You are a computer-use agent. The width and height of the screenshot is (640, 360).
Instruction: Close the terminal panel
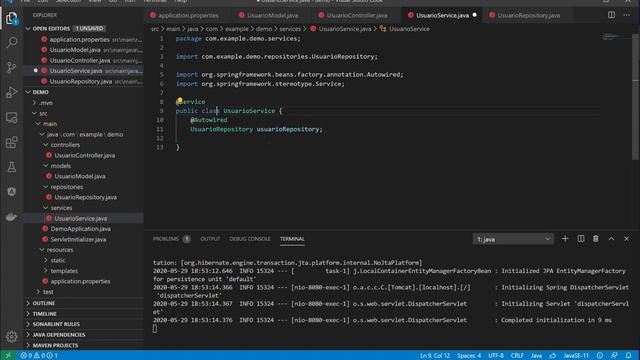[x=626, y=239]
